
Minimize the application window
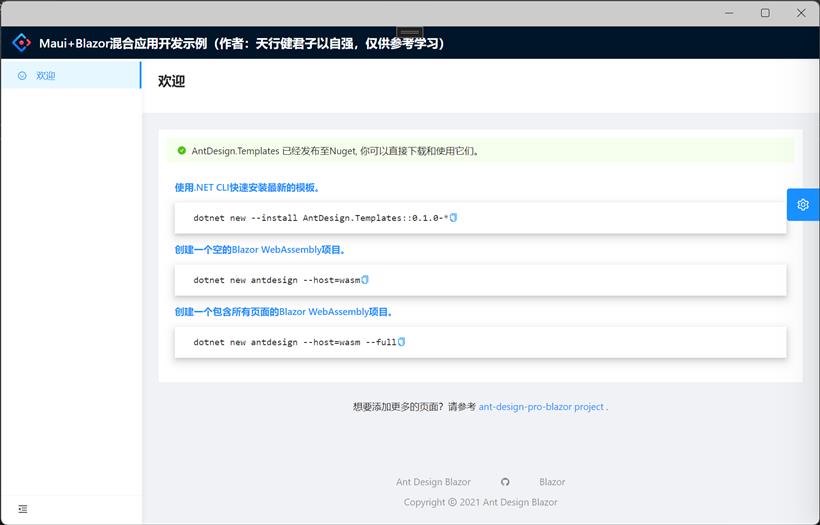(730, 13)
